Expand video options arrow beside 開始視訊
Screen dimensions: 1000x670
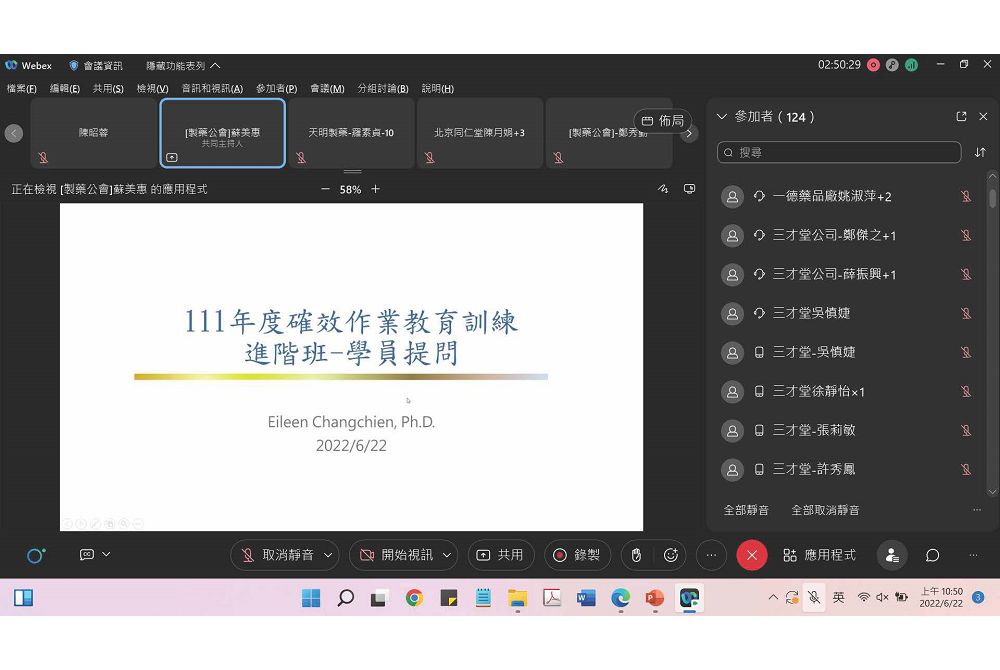[x=447, y=555]
